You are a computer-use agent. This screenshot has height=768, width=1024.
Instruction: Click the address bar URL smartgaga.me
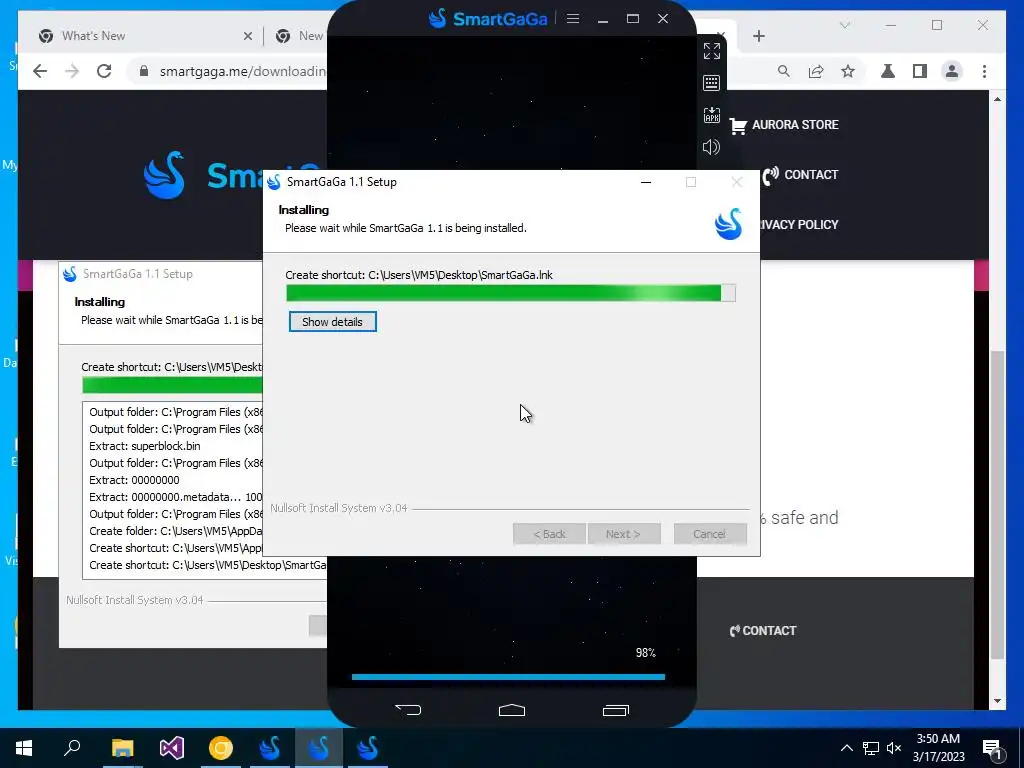click(x=242, y=71)
